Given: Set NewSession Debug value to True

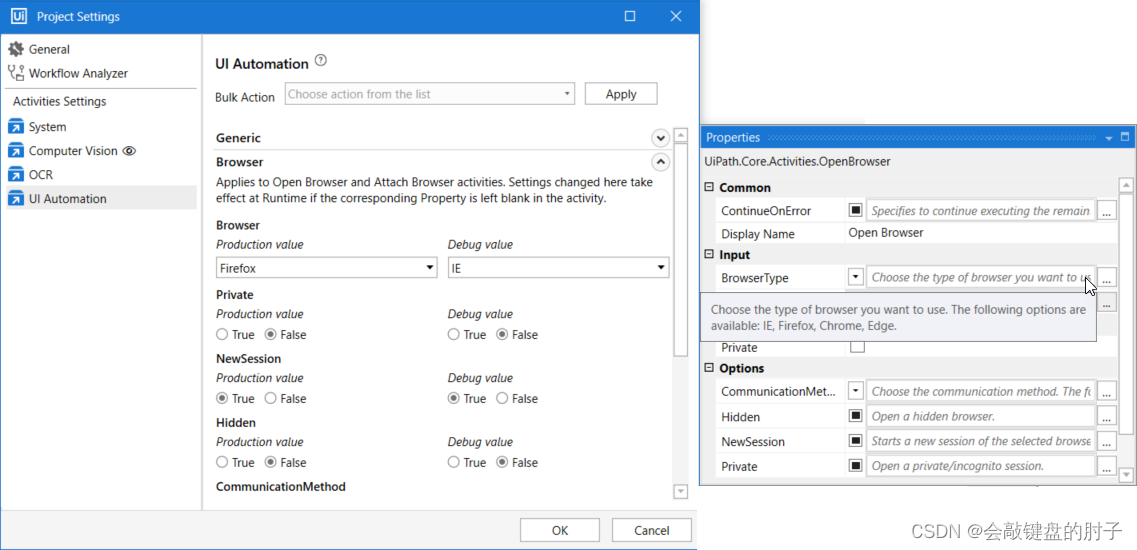Looking at the screenshot, I should [x=453, y=398].
